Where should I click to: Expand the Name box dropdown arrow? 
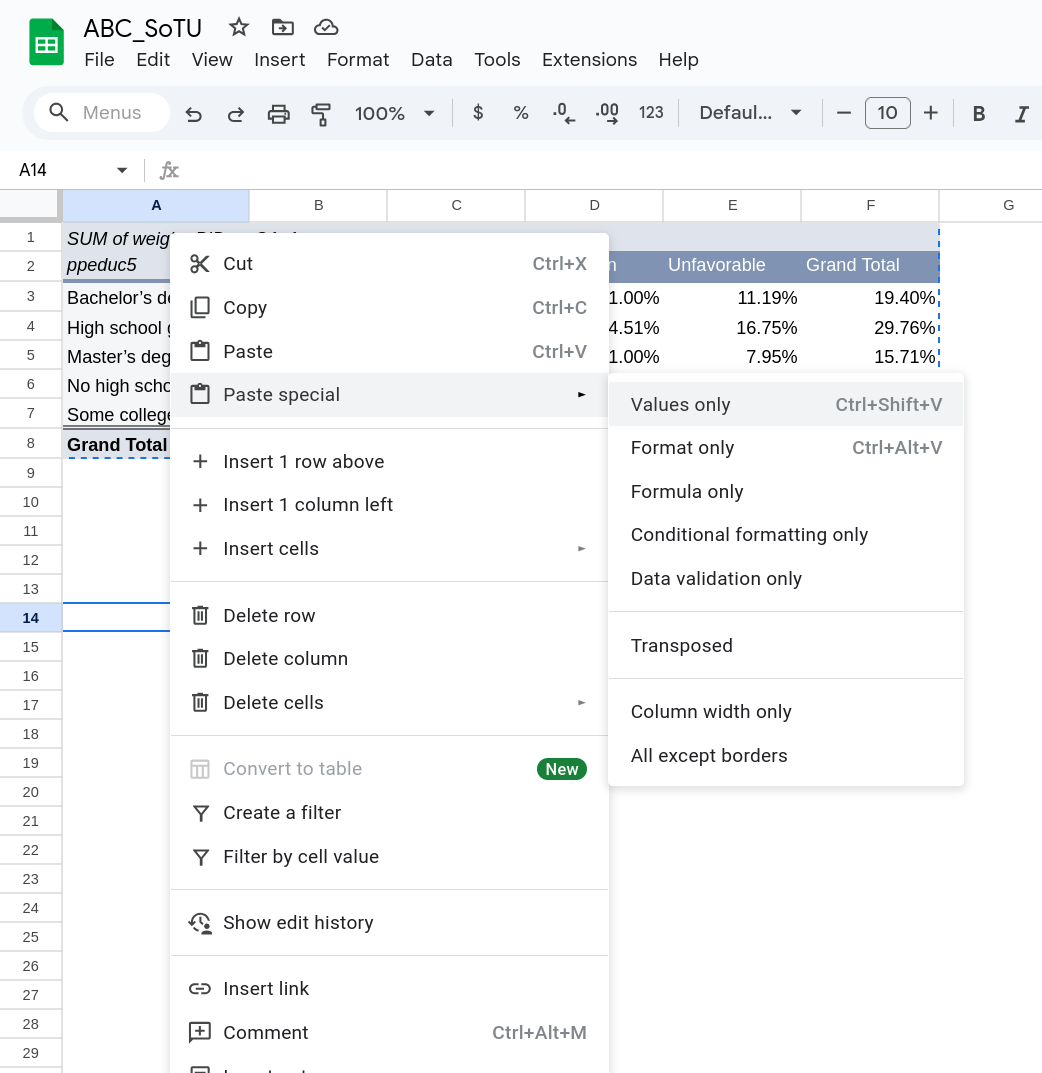[122, 170]
